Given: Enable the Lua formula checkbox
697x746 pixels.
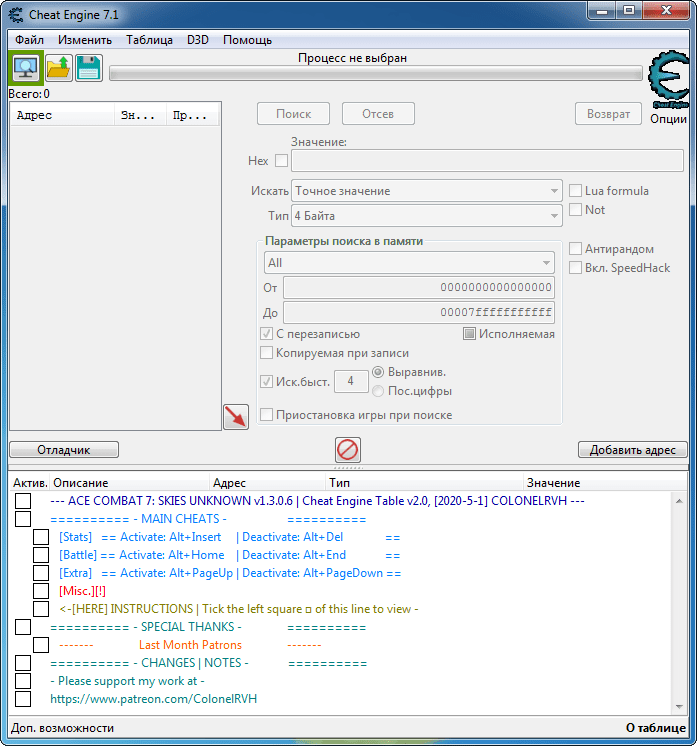Looking at the screenshot, I should [x=576, y=191].
